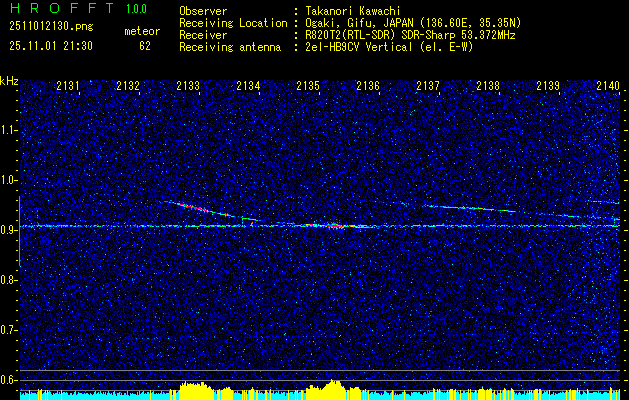Click the R820T2(RTL-SDR) SDR-Sharp 53.372MHz text
Image resolution: width=629 pixels, height=400 pixels.
pos(410,35)
